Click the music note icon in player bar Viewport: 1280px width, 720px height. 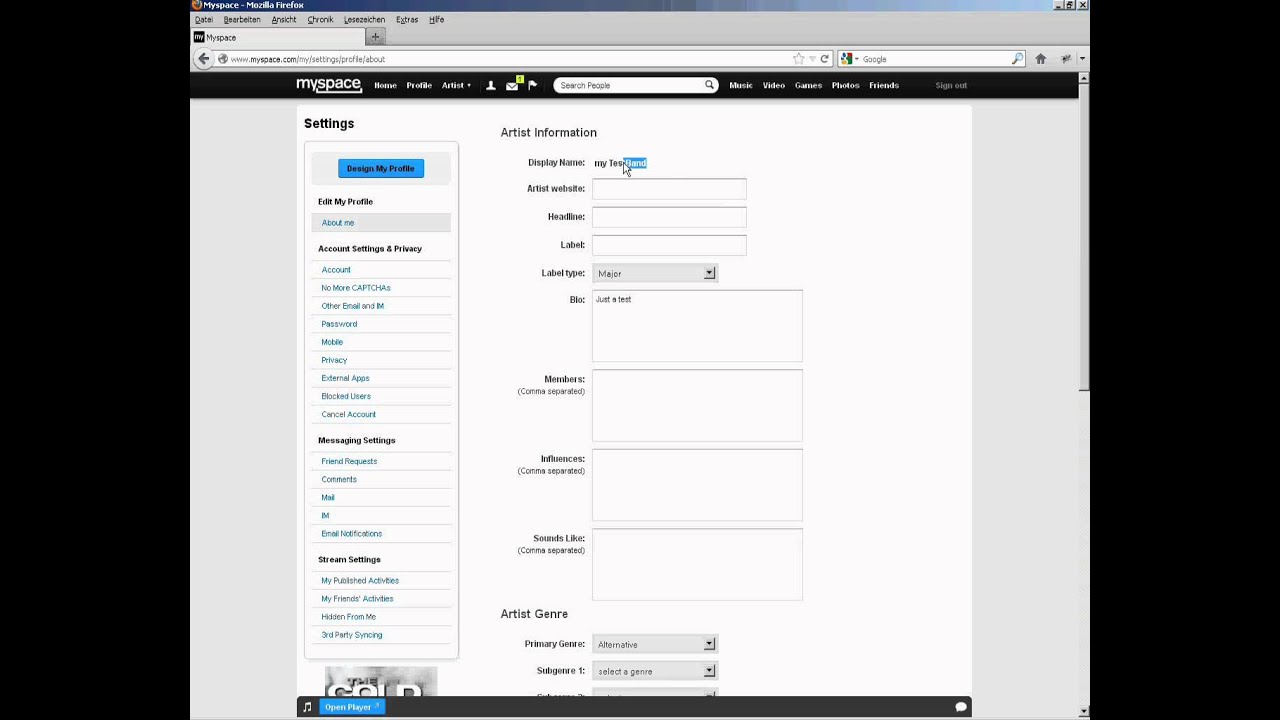(308, 707)
